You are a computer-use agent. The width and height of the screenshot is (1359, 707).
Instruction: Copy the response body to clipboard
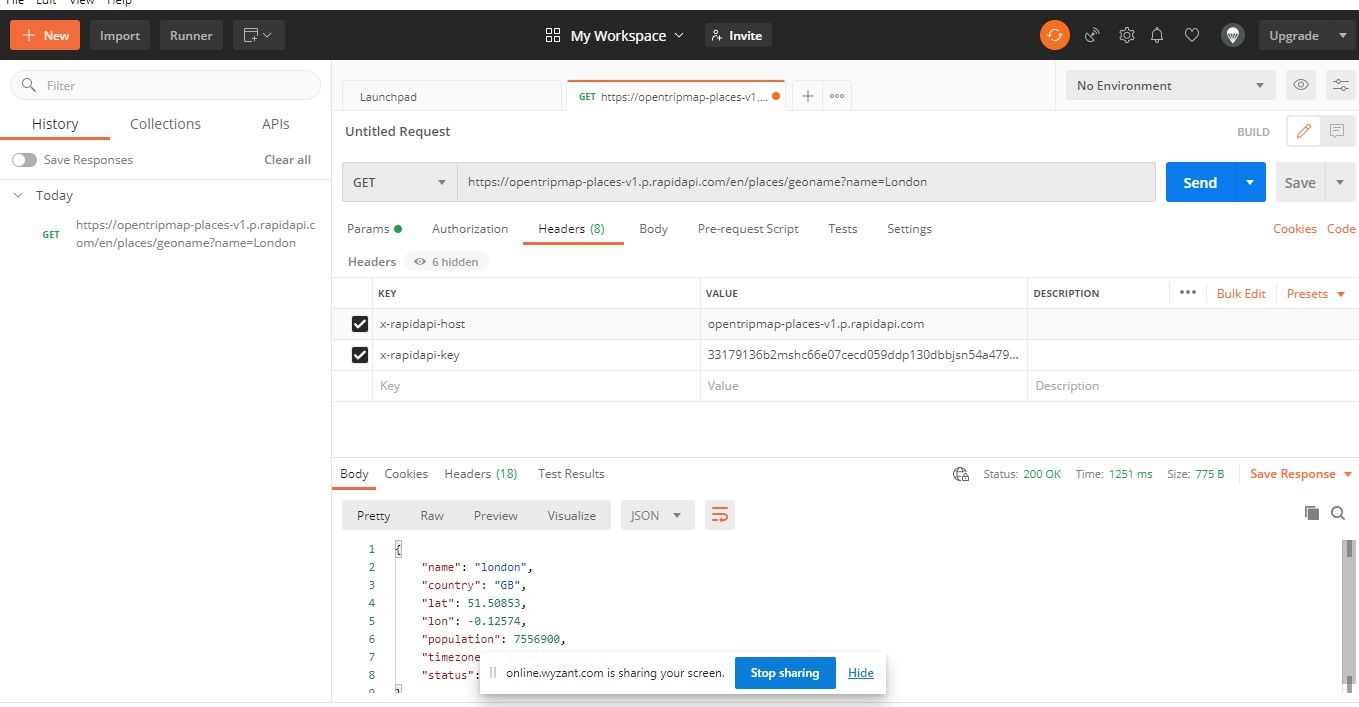(1312, 513)
